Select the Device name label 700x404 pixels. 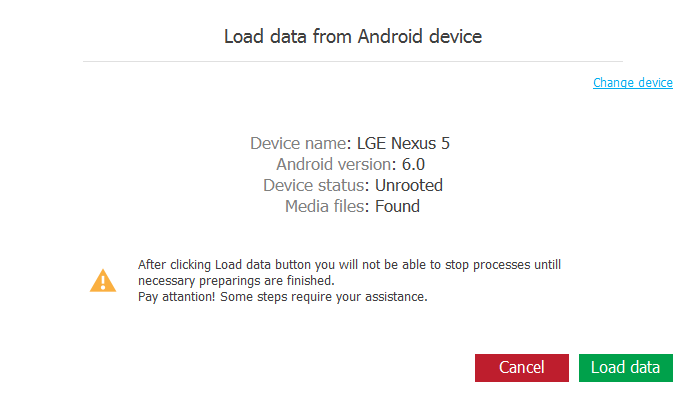click(298, 143)
